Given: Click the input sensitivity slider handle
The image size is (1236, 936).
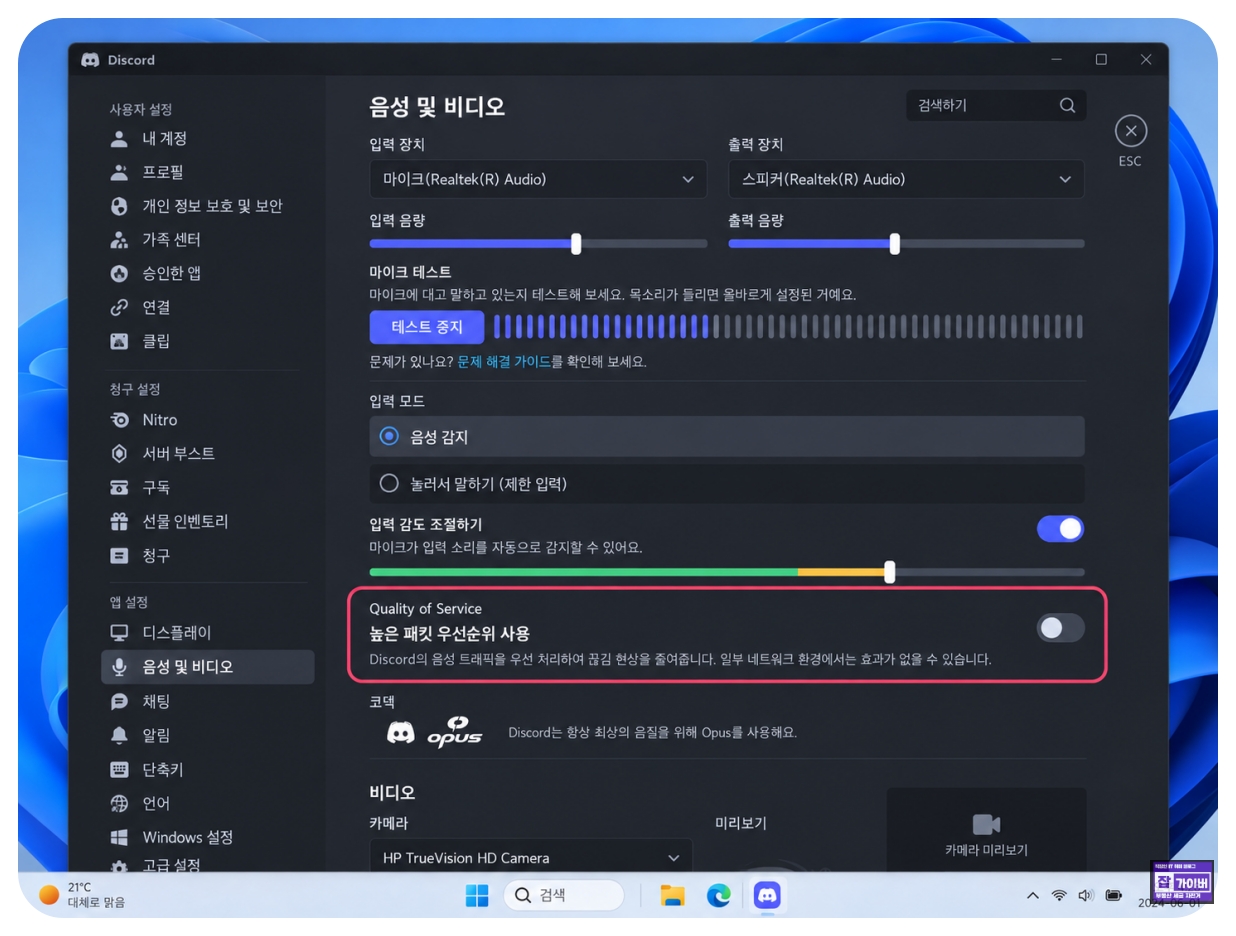Looking at the screenshot, I should click(889, 572).
